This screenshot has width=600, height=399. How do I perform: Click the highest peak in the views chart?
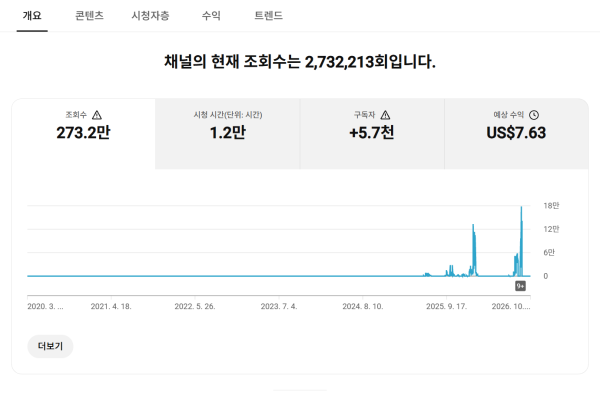[x=521, y=207]
